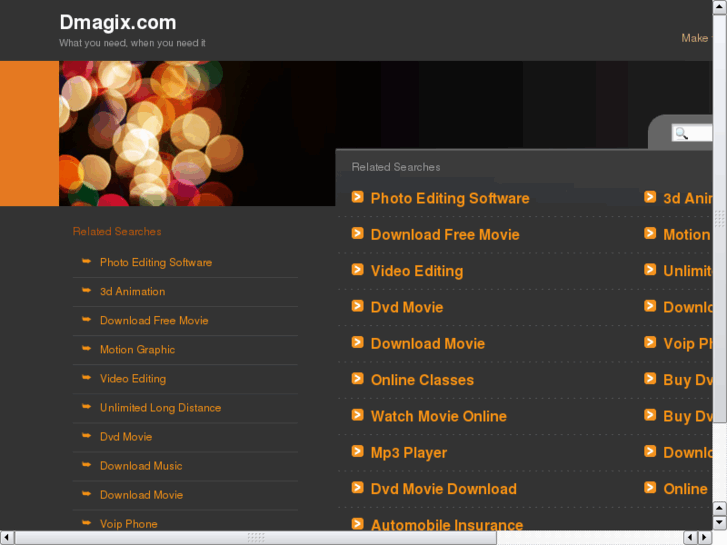Click bullet arrow beside Download Music
The image size is (727, 545).
pyautogui.click(x=86, y=465)
